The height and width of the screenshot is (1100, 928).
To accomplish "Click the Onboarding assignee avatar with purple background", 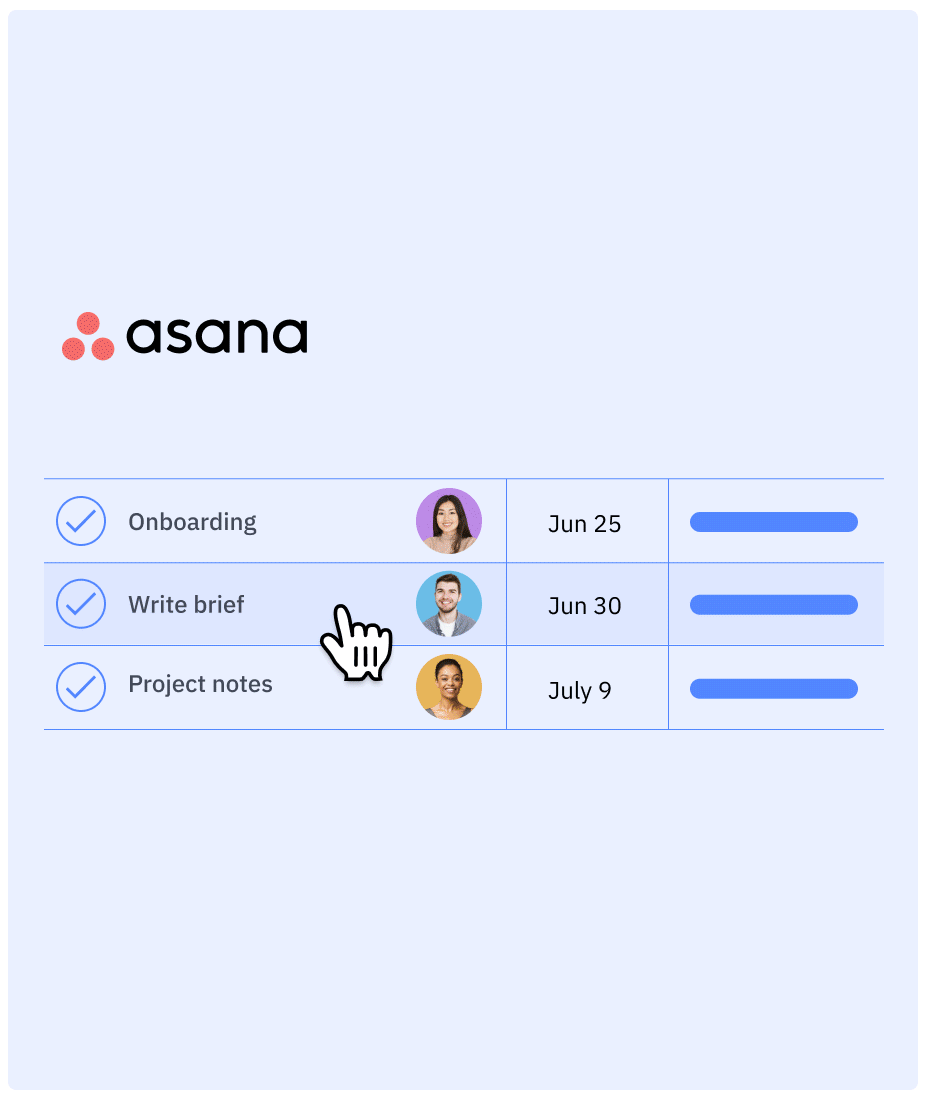I will click(x=449, y=521).
